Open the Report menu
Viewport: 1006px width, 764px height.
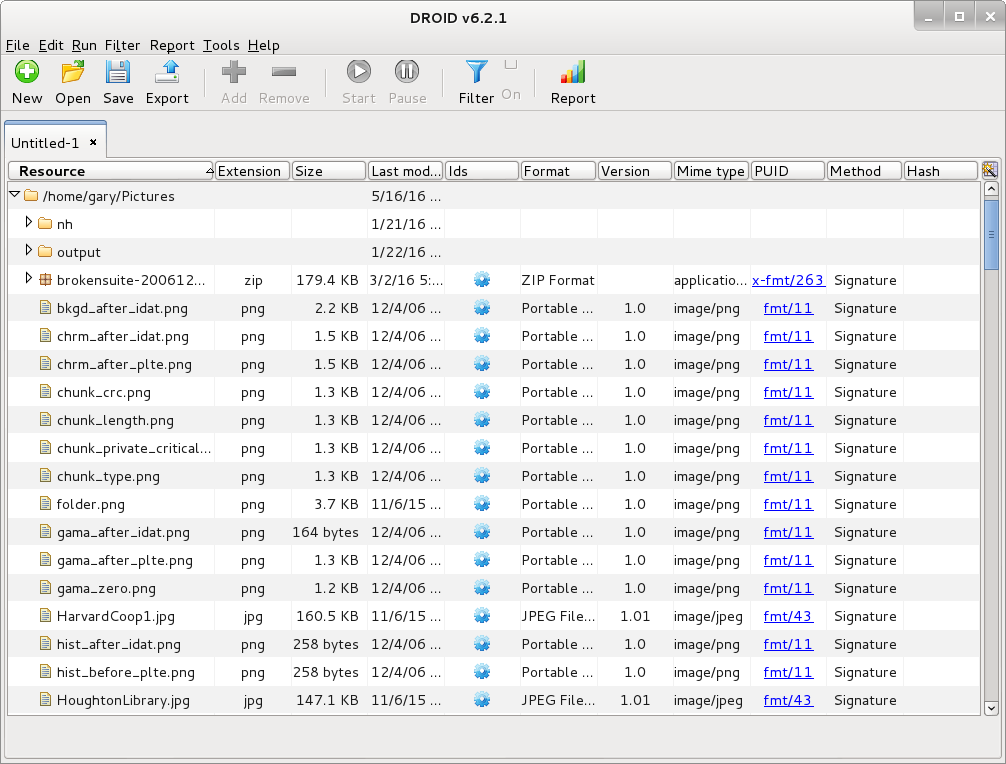point(172,45)
